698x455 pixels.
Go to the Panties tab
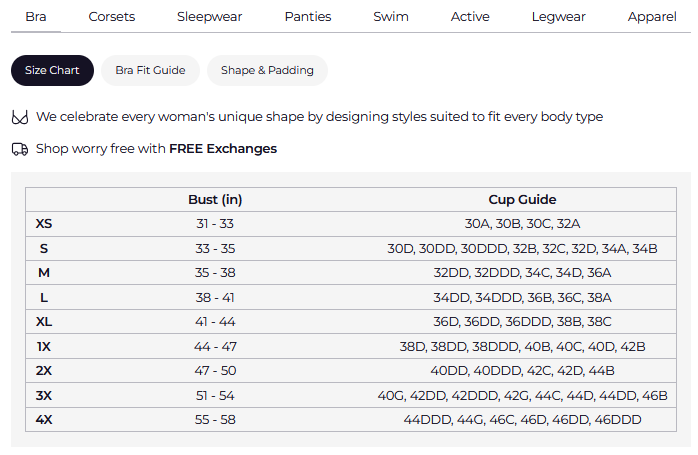click(x=308, y=17)
